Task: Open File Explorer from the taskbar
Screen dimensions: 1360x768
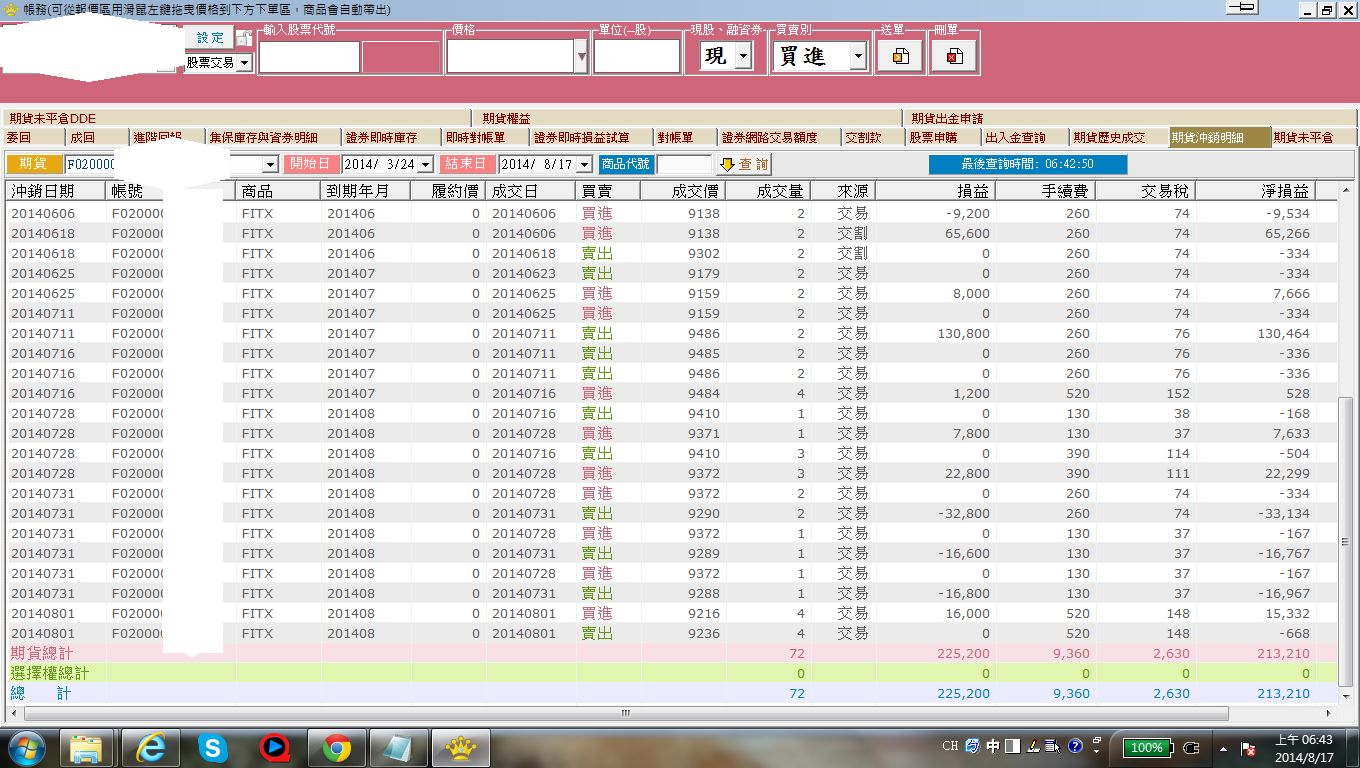Action: 86,747
